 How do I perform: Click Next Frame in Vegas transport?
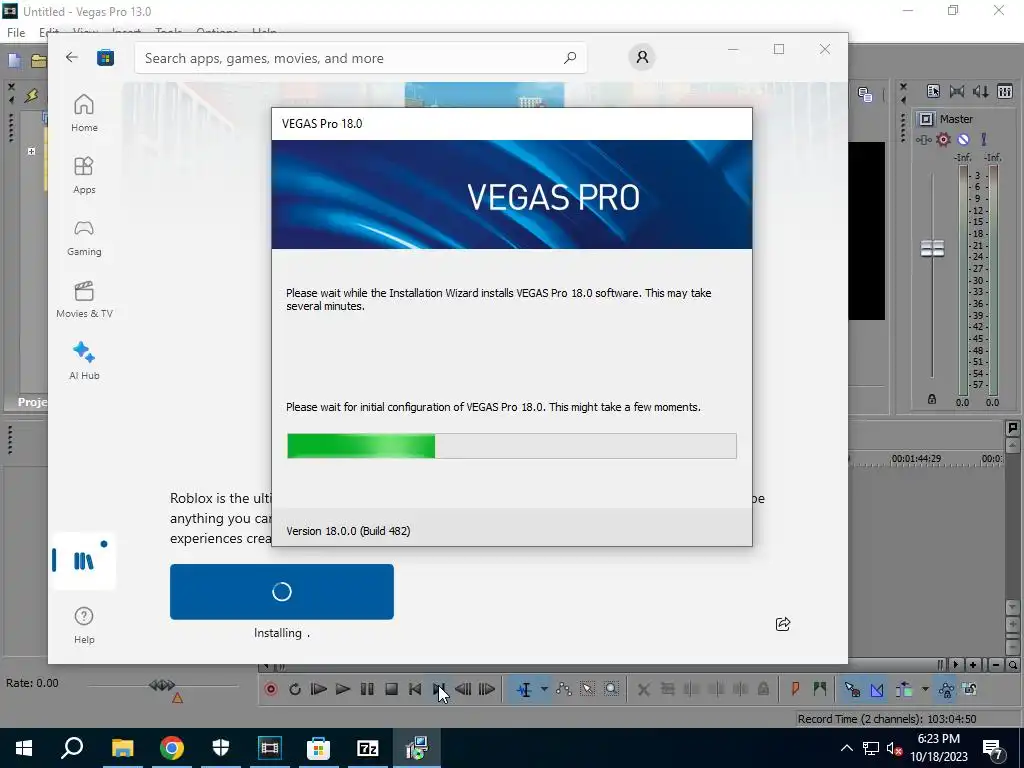click(487, 689)
